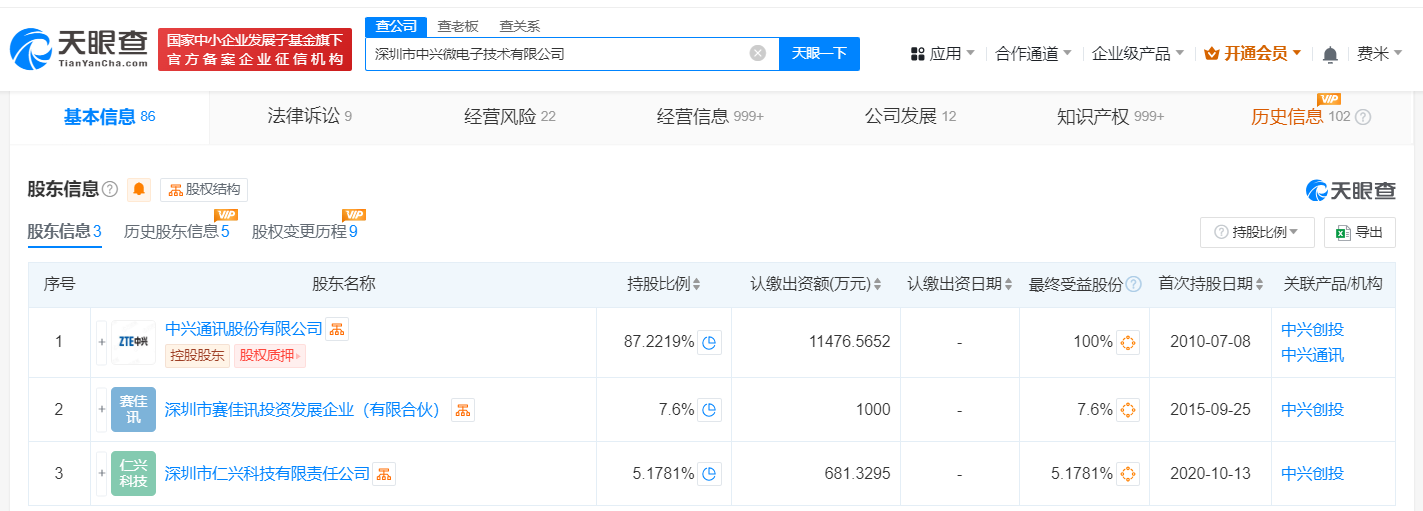The width and height of the screenshot is (1423, 511).
Task: Open the 费米 user account dropdown
Action: tap(1379, 54)
